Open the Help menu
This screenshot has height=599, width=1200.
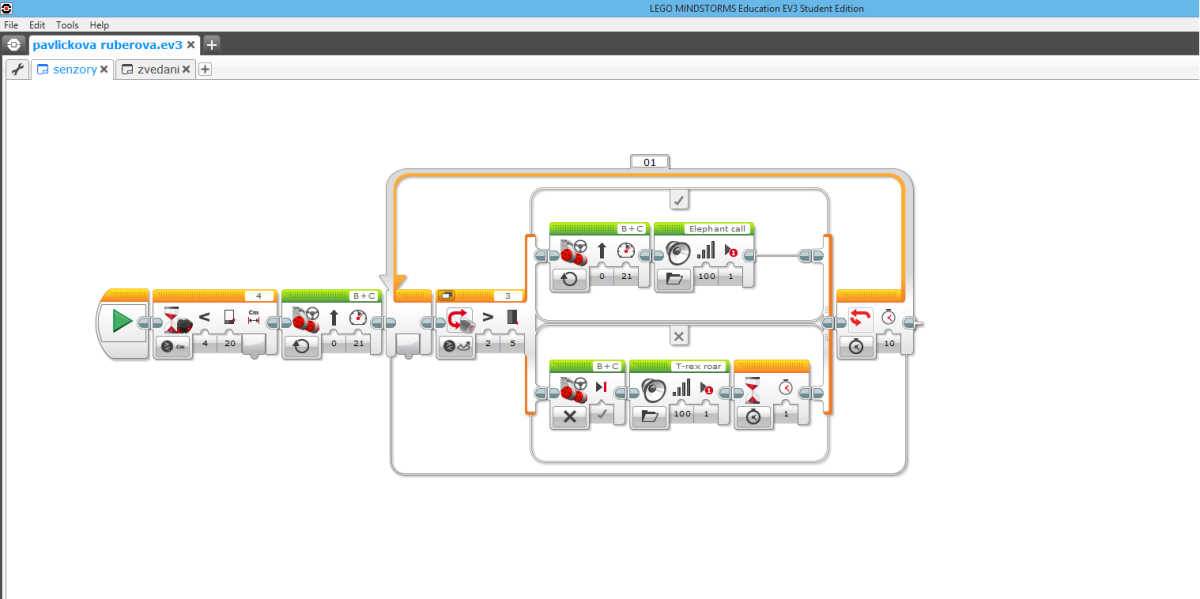click(99, 24)
